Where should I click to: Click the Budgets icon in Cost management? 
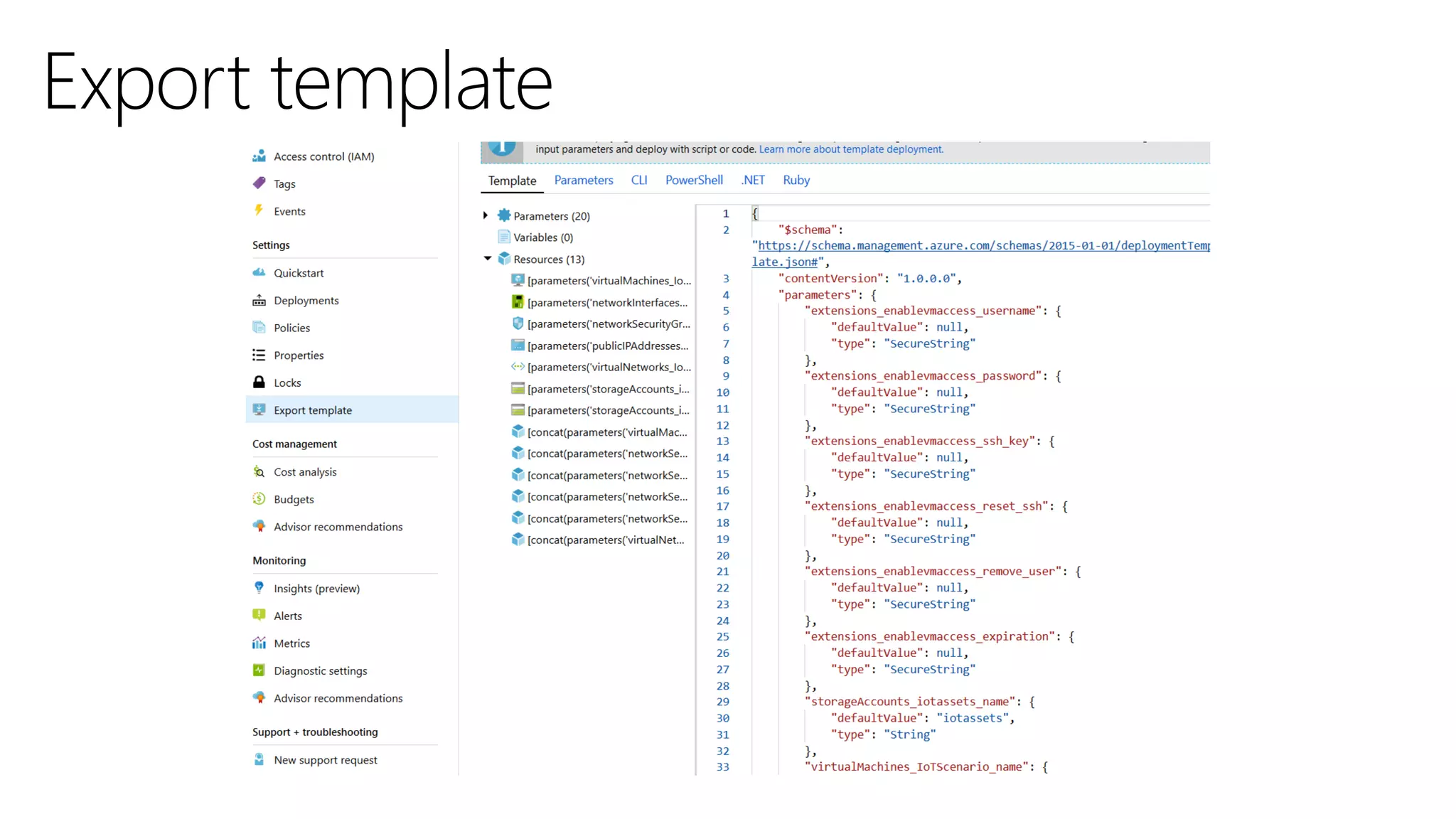(259, 499)
